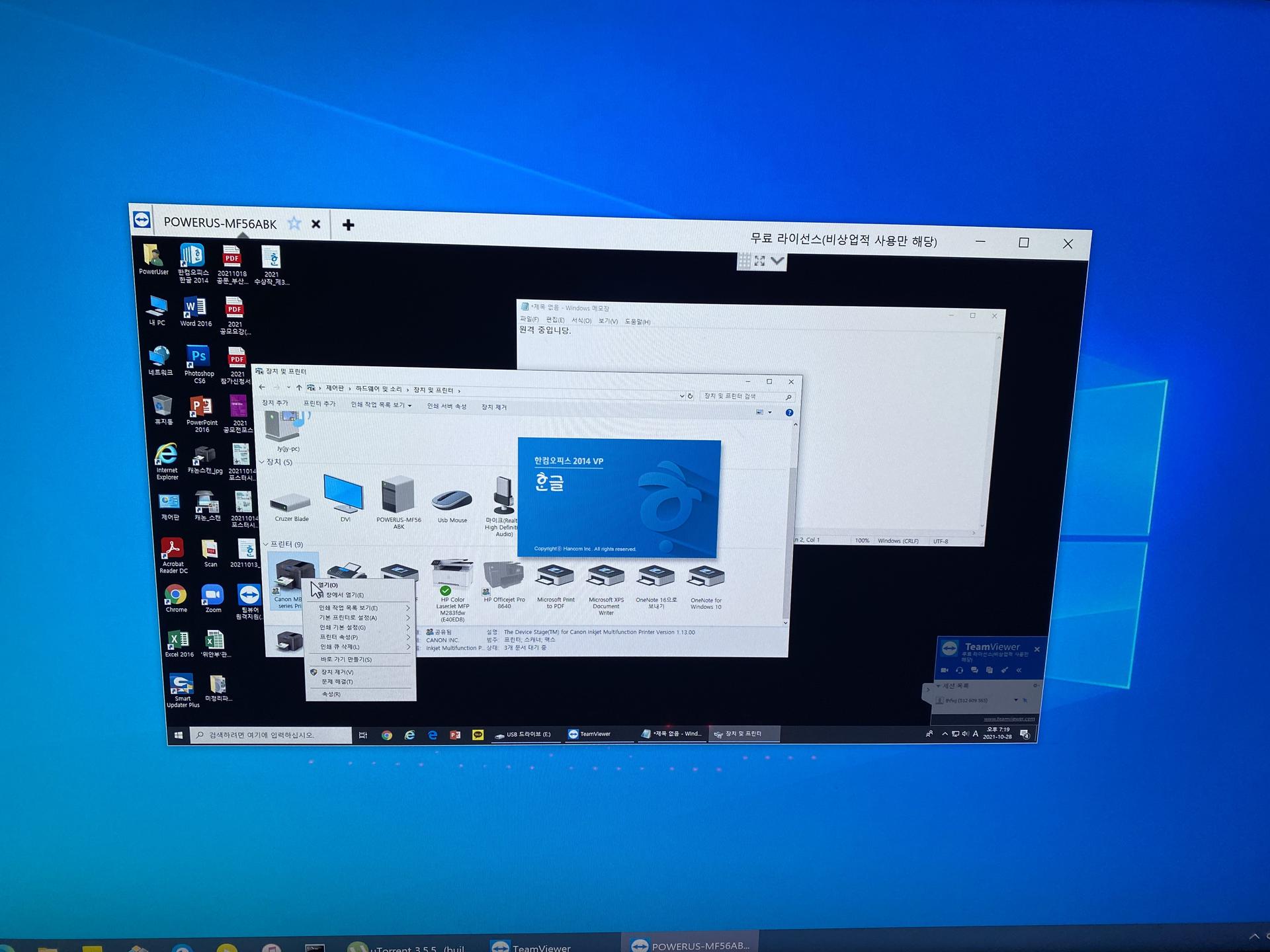This screenshot has width=1270, height=952.
Task: Click the Devices and Printers help icon
Action: 789,413
